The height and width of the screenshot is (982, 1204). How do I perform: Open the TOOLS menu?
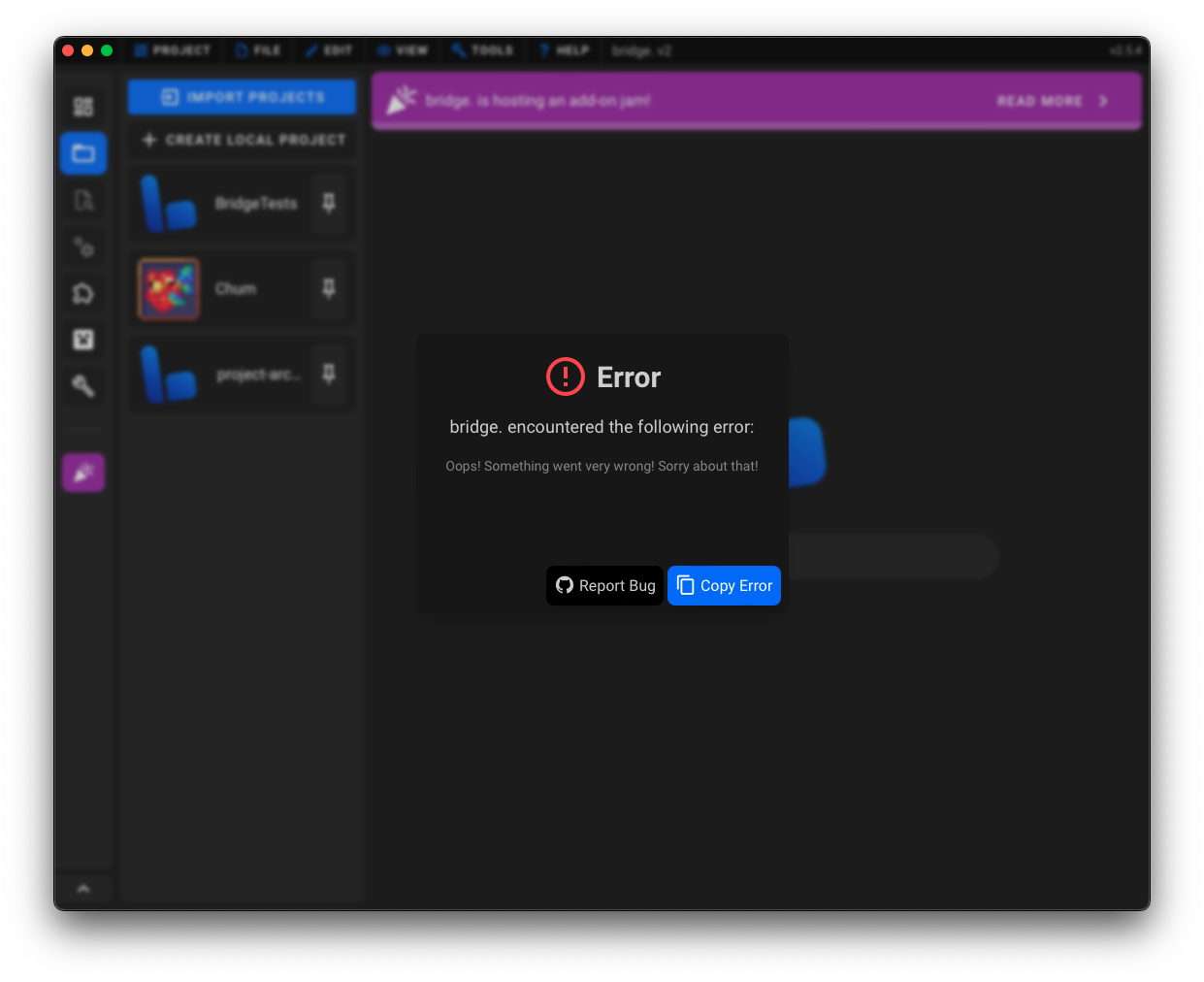483,50
